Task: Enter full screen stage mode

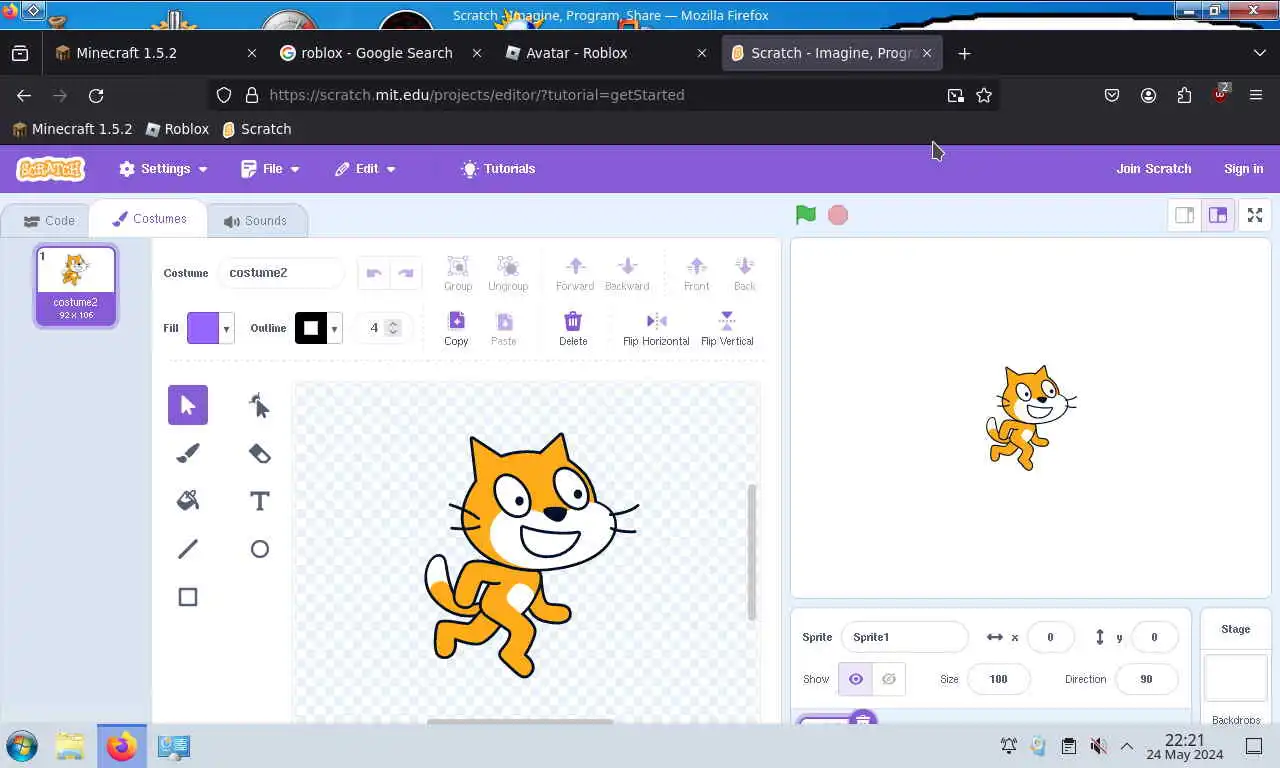Action: tap(1255, 215)
